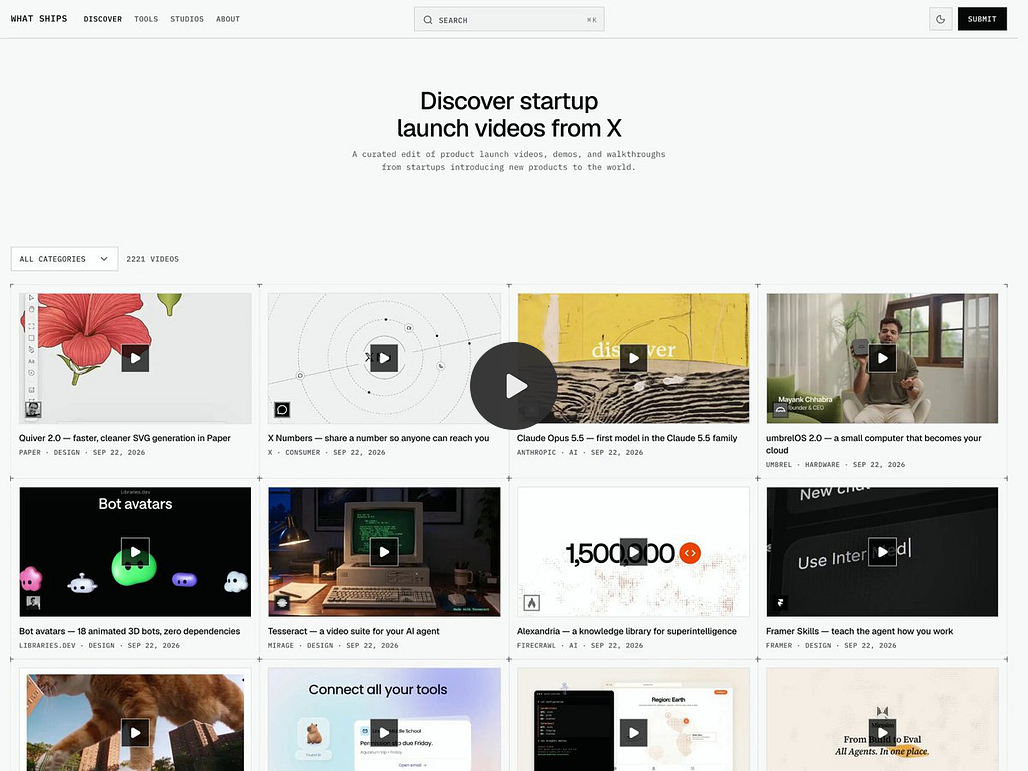Click the Firecrawl flame logo on Alexandria thumbnail
This screenshot has height=771, width=1028.
(x=532, y=603)
